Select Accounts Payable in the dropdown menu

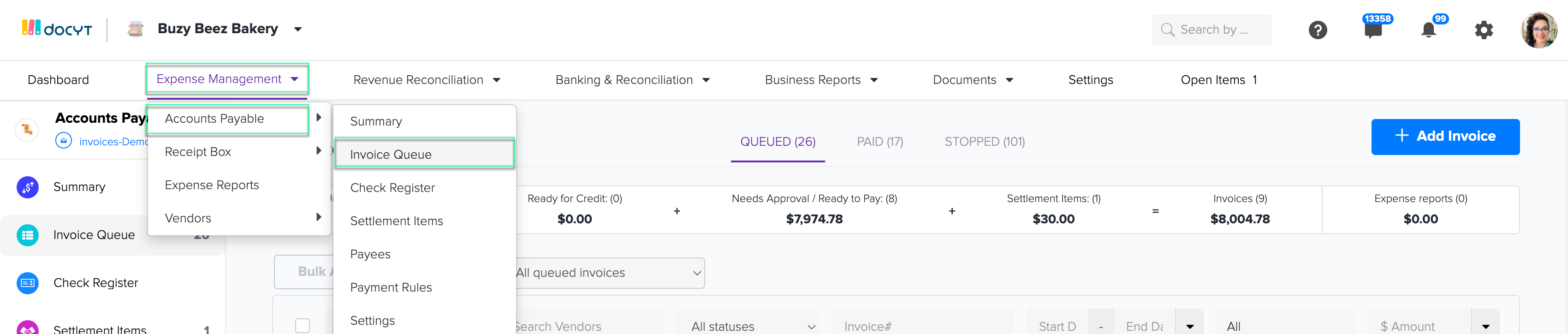pos(228,119)
